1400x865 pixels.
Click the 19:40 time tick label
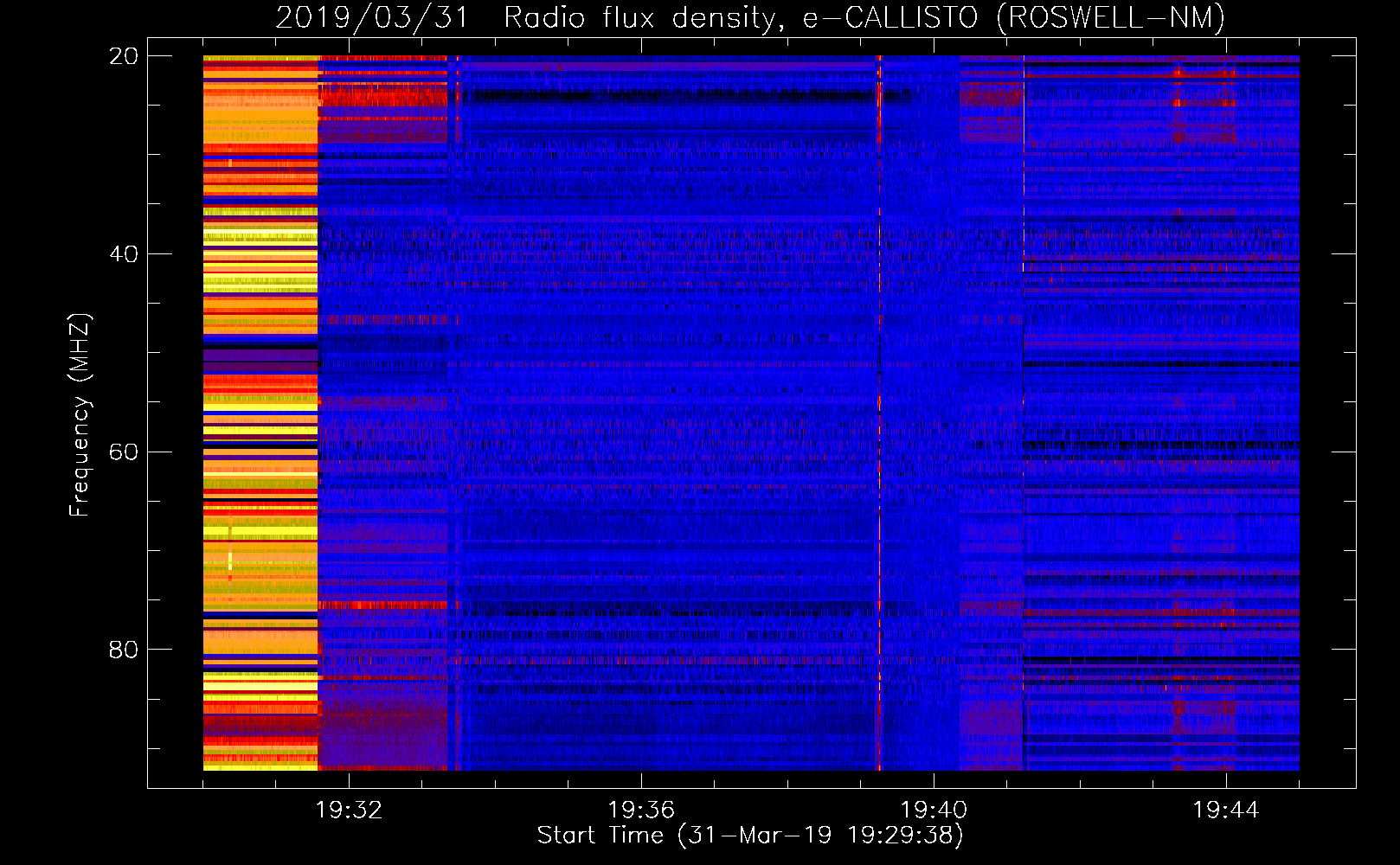click(x=934, y=811)
